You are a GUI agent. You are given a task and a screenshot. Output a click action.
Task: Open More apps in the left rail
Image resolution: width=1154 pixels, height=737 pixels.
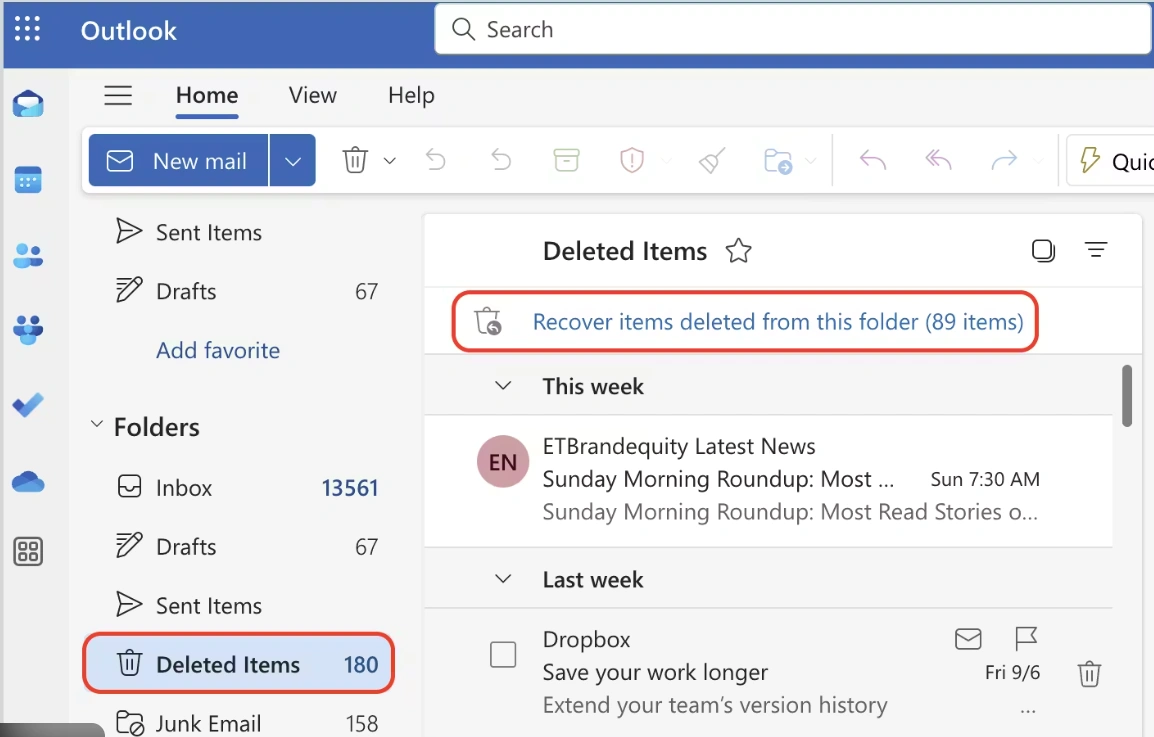coord(28,551)
